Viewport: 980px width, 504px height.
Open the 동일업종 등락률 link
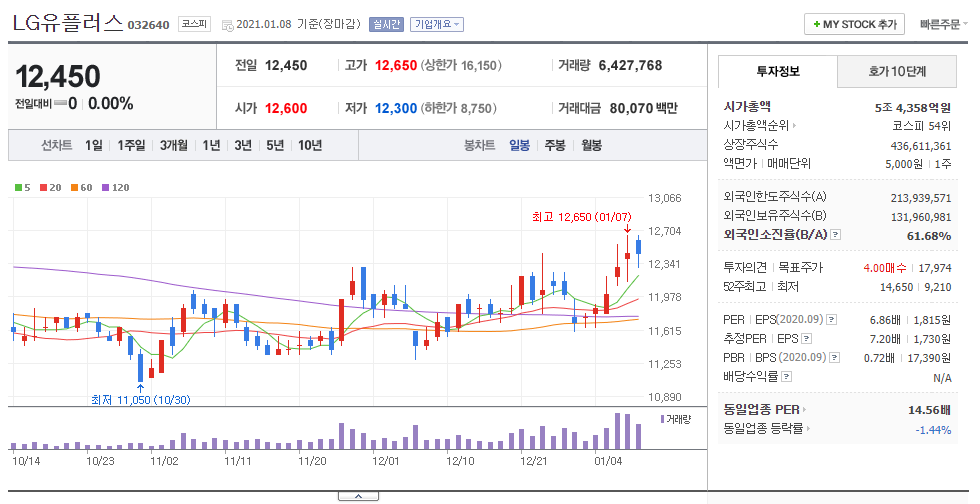coord(767,429)
